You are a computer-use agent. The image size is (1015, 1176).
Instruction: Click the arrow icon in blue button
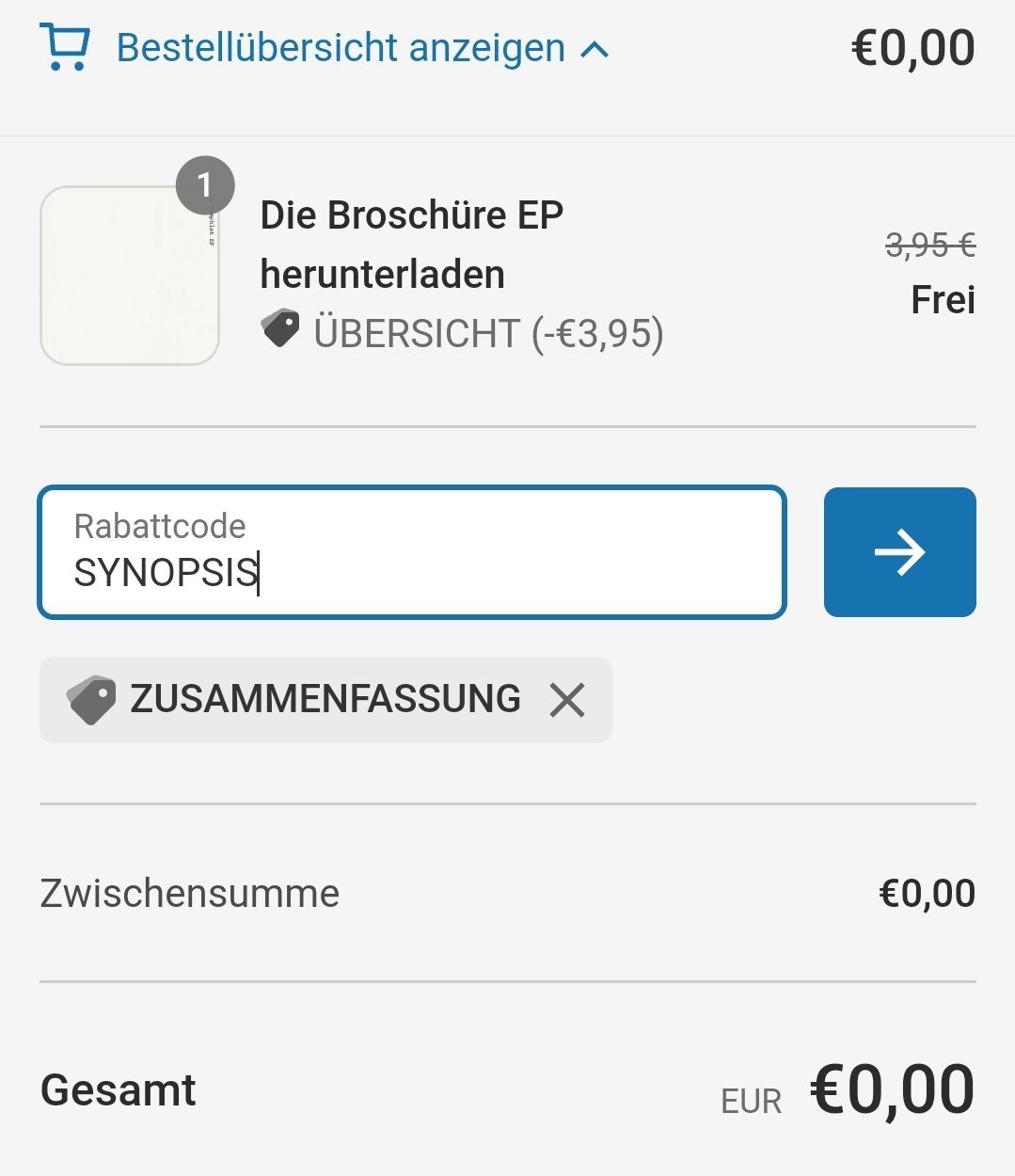(x=900, y=552)
